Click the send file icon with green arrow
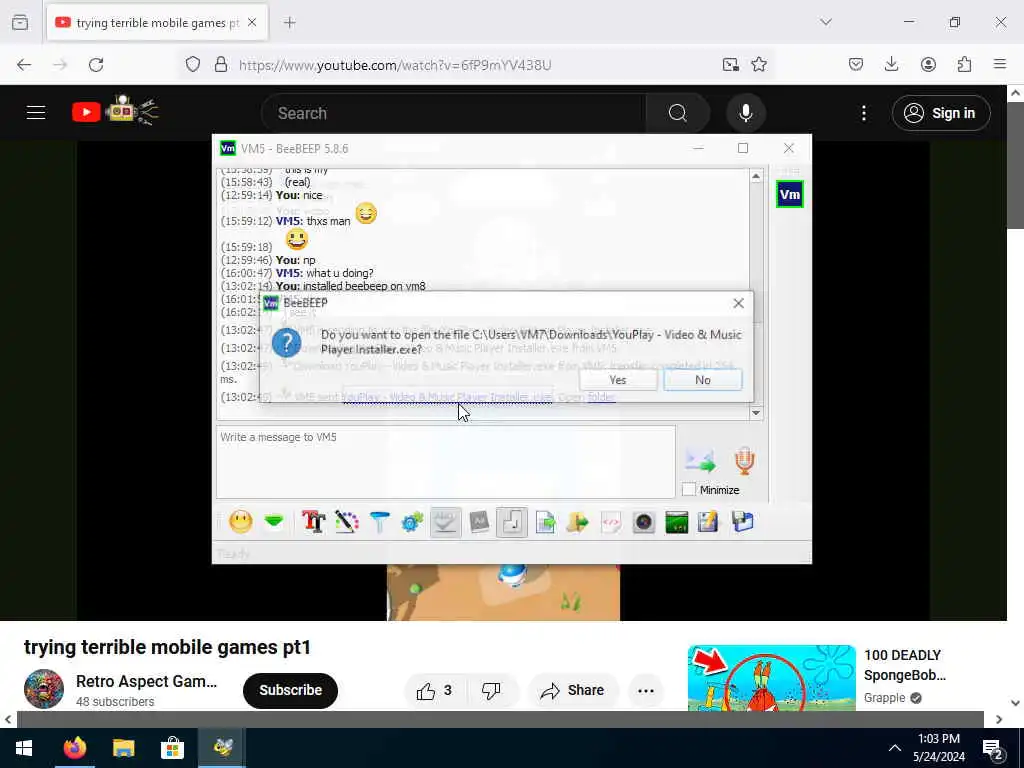The height and width of the screenshot is (768, 1024). click(x=545, y=522)
